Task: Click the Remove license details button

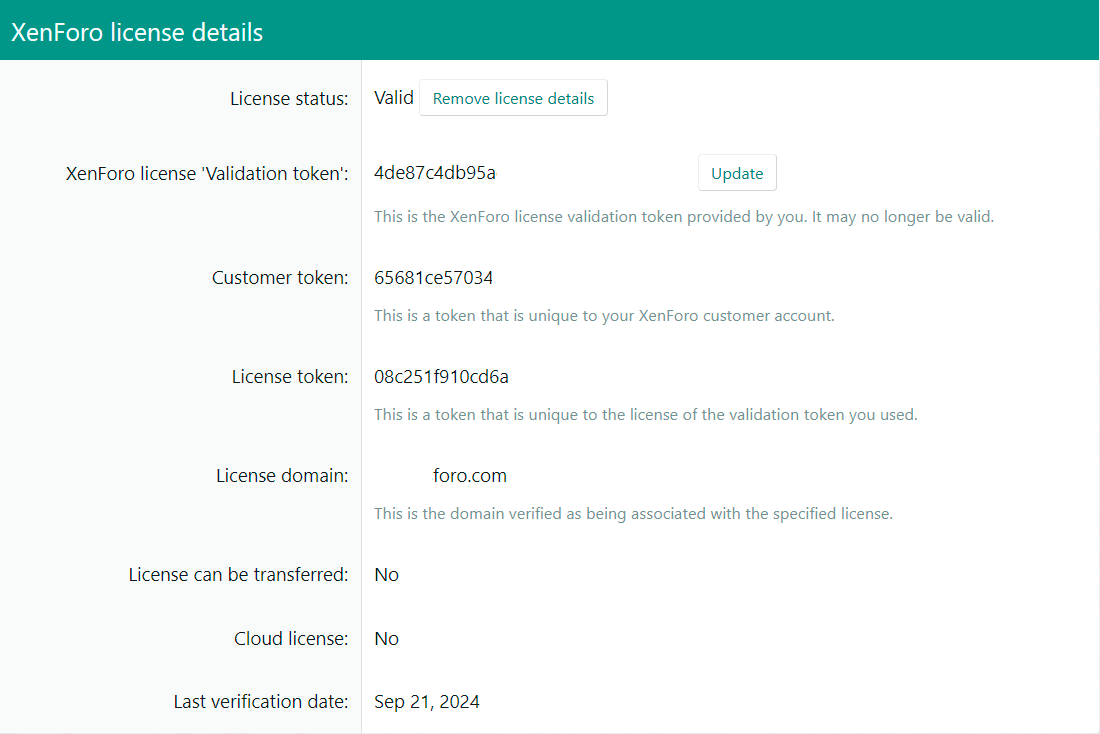Action: [513, 98]
